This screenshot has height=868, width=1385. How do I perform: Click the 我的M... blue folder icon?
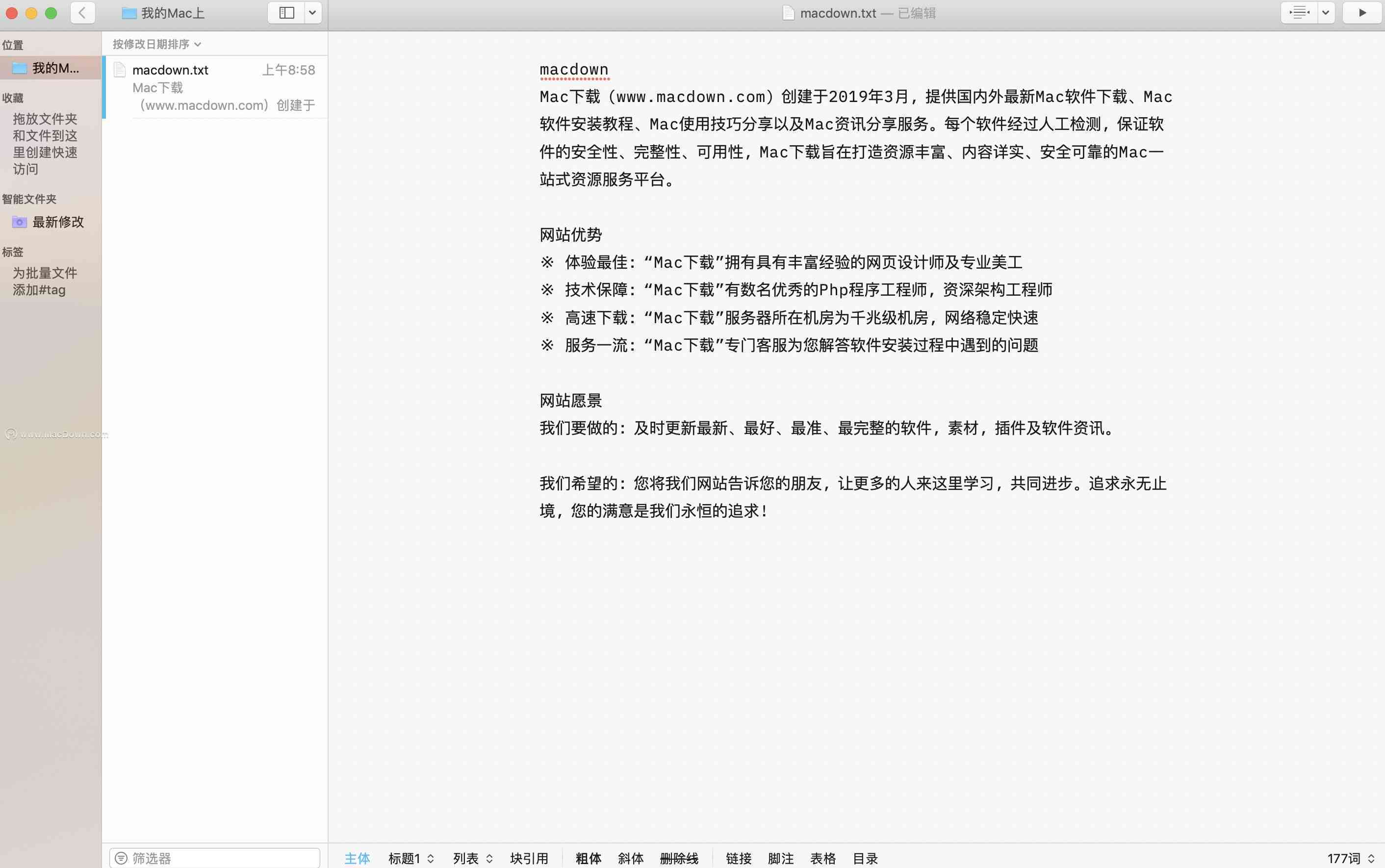[x=20, y=68]
